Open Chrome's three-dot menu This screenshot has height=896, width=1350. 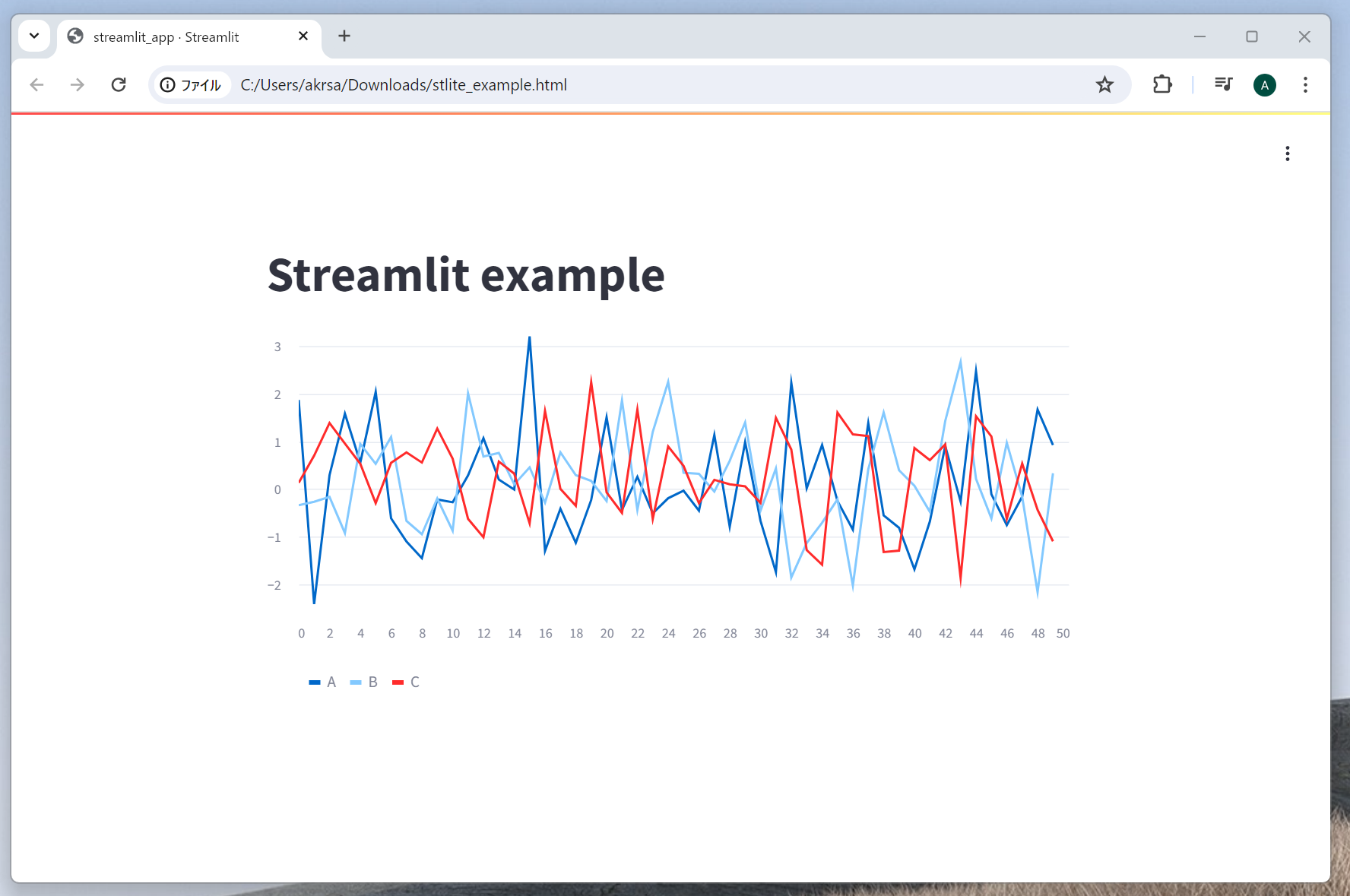[x=1305, y=84]
